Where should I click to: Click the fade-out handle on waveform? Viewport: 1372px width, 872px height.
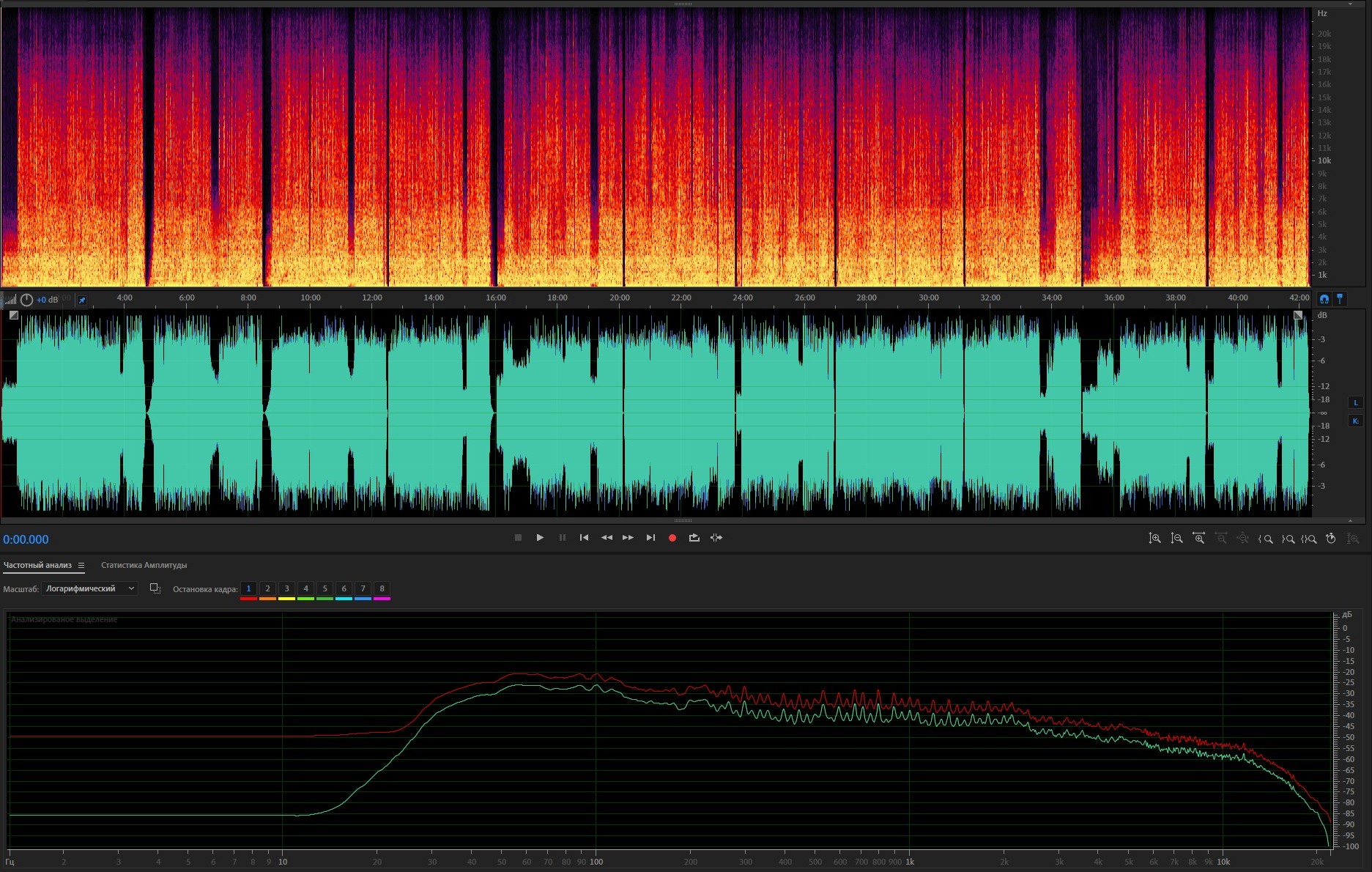[1298, 315]
